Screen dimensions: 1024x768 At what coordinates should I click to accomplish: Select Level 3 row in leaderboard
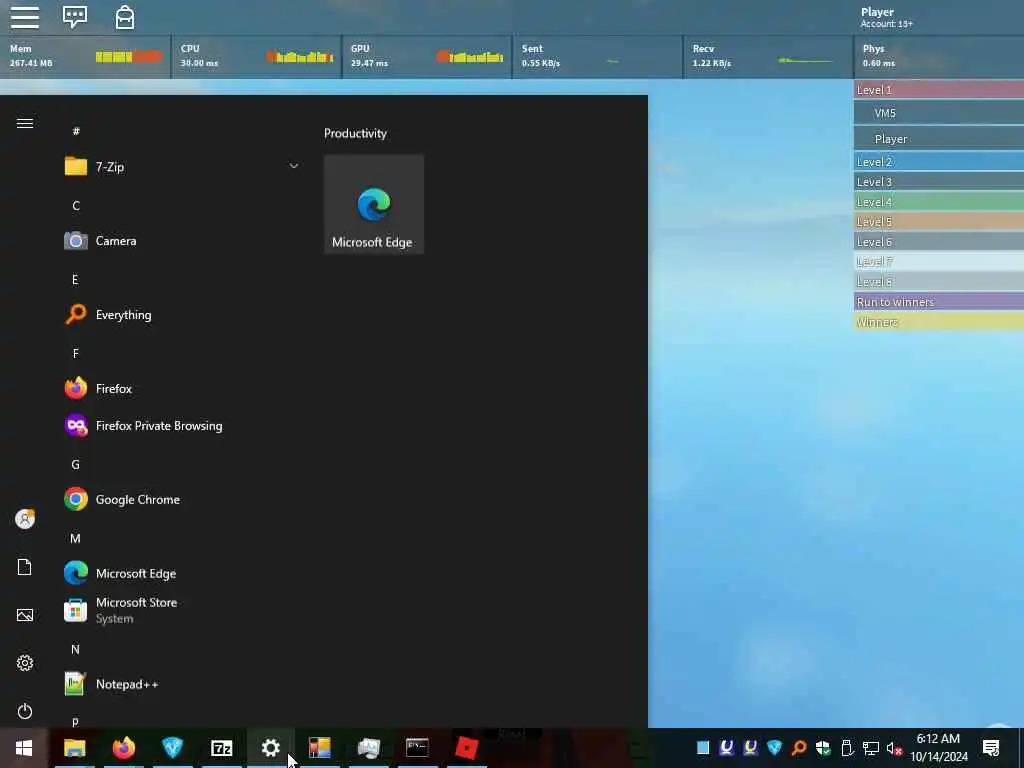click(938, 182)
